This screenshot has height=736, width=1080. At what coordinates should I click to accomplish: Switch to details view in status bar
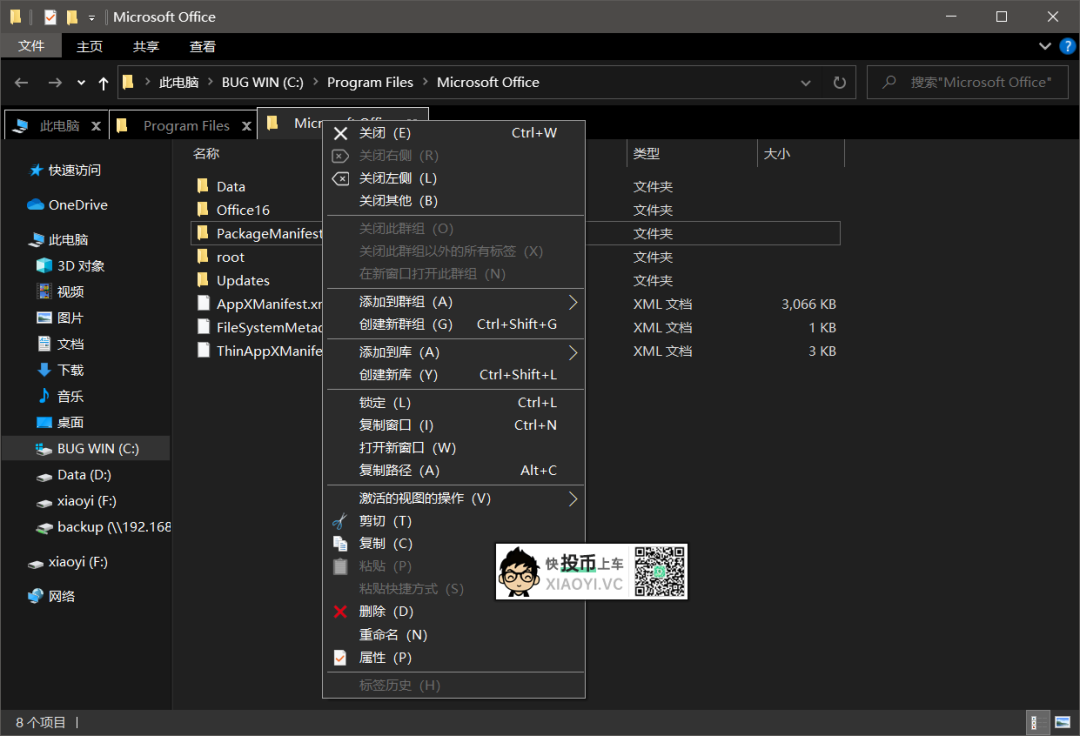(1039, 722)
